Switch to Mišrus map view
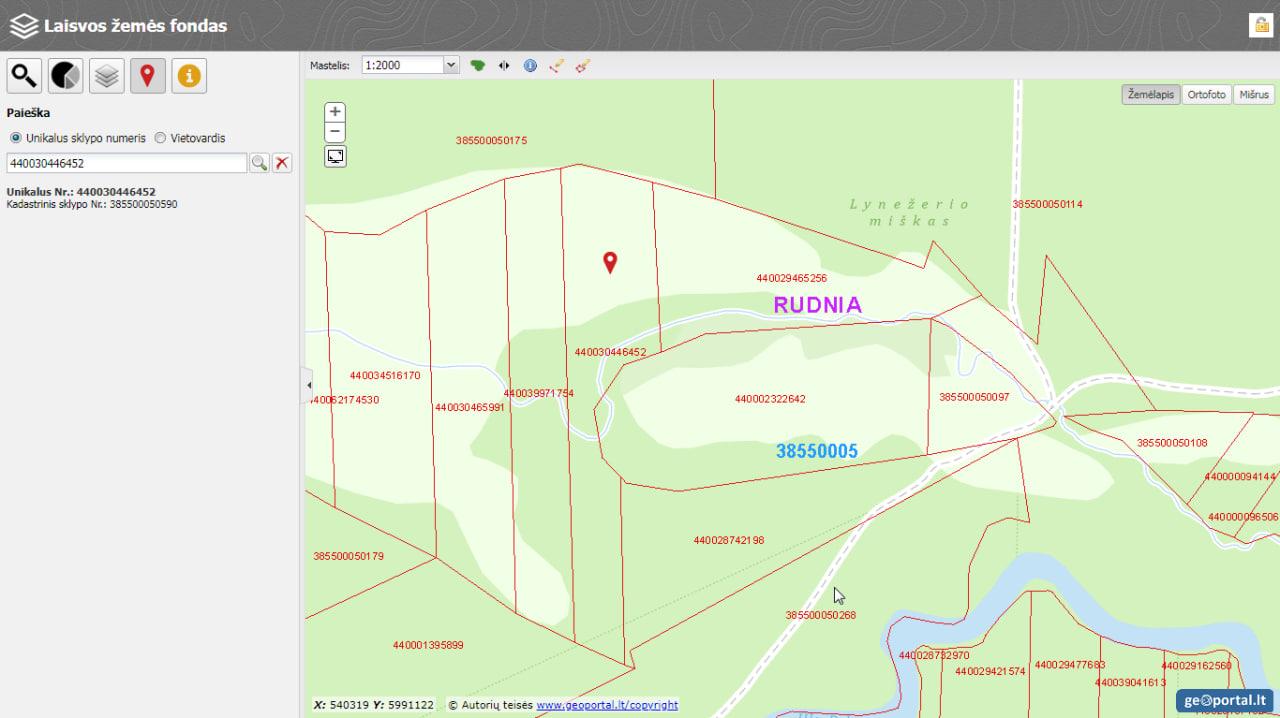The height and width of the screenshot is (718, 1280). pos(1253,94)
